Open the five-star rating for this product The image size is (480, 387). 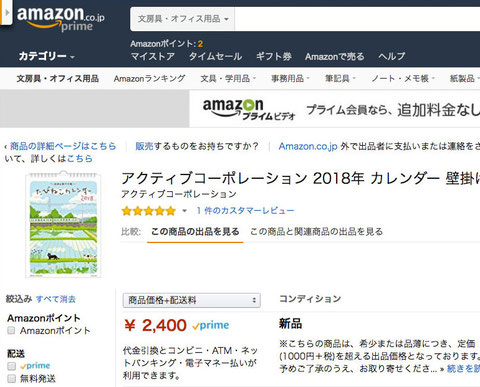coord(149,211)
